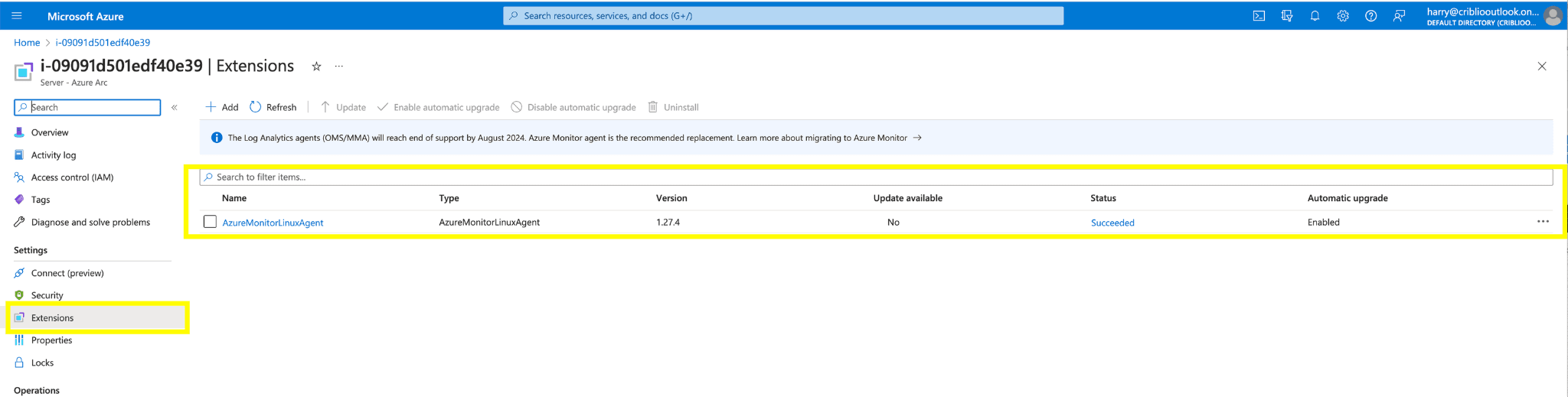Open the AzureMonitorLinuxAgent extension link
This screenshot has height=397, width=1568.
(273, 223)
